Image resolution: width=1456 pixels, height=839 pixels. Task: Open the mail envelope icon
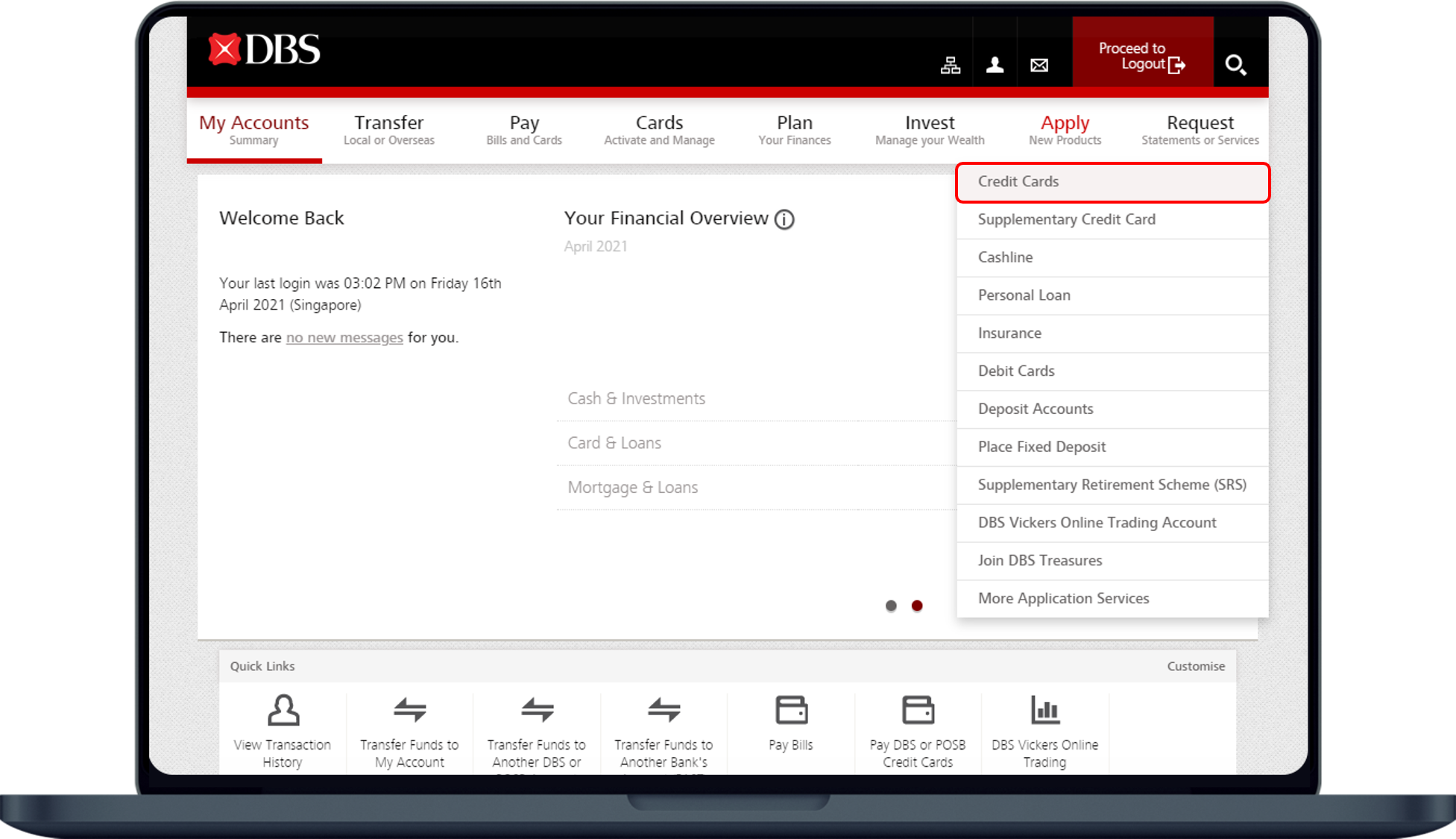1039,66
